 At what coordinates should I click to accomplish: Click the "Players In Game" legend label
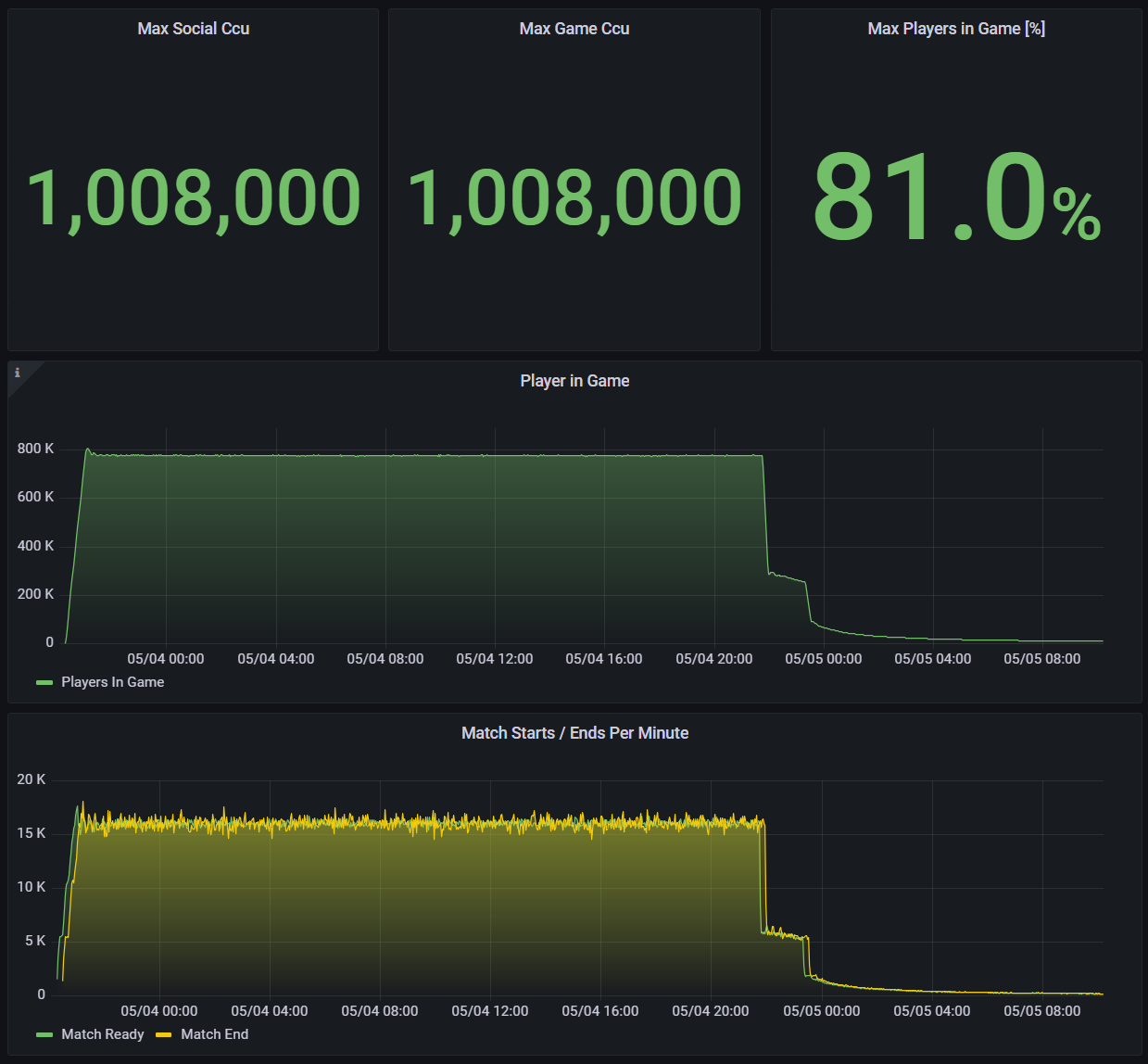click(x=111, y=682)
